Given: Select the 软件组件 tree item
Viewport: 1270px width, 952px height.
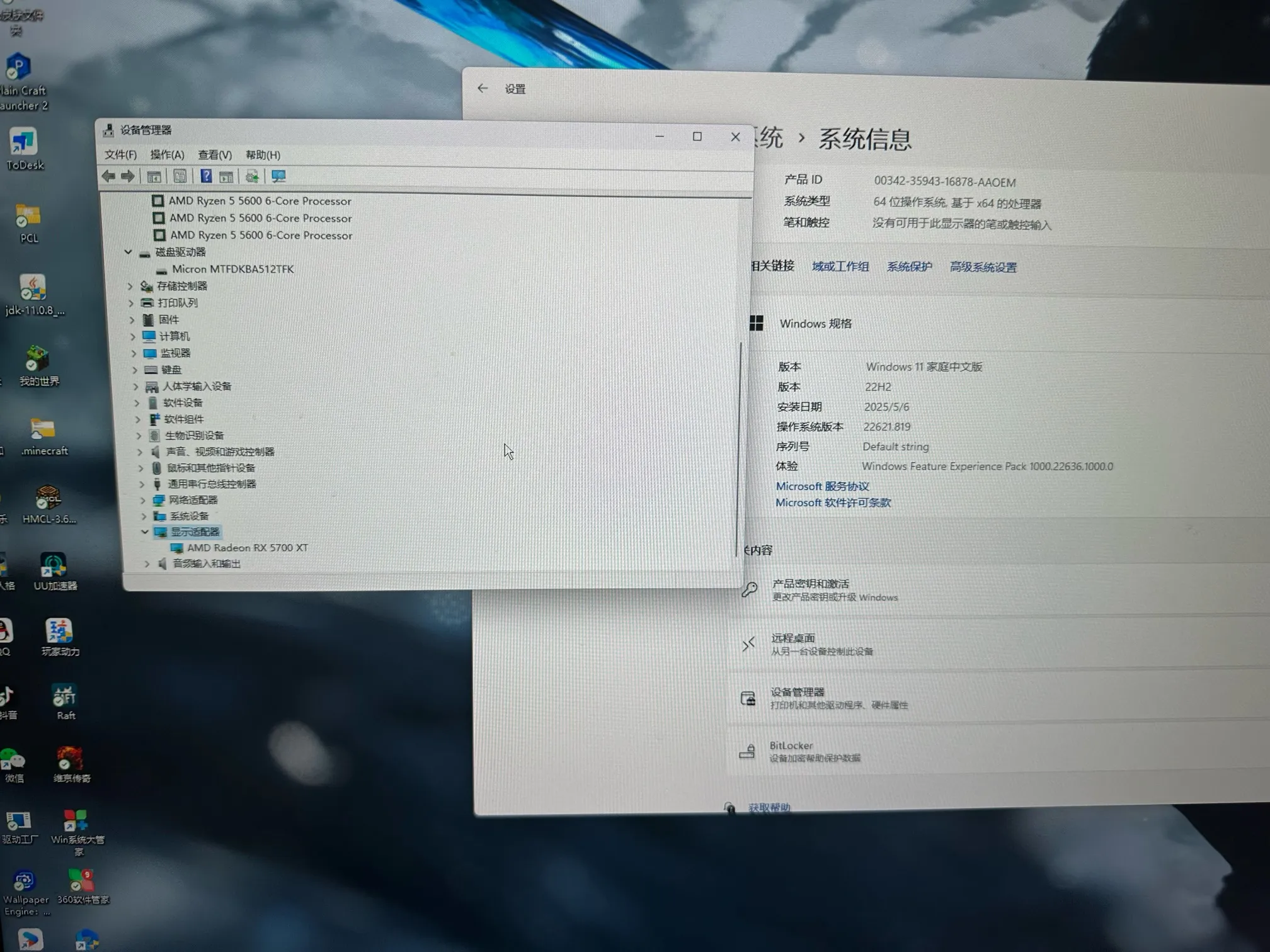Looking at the screenshot, I should [183, 419].
